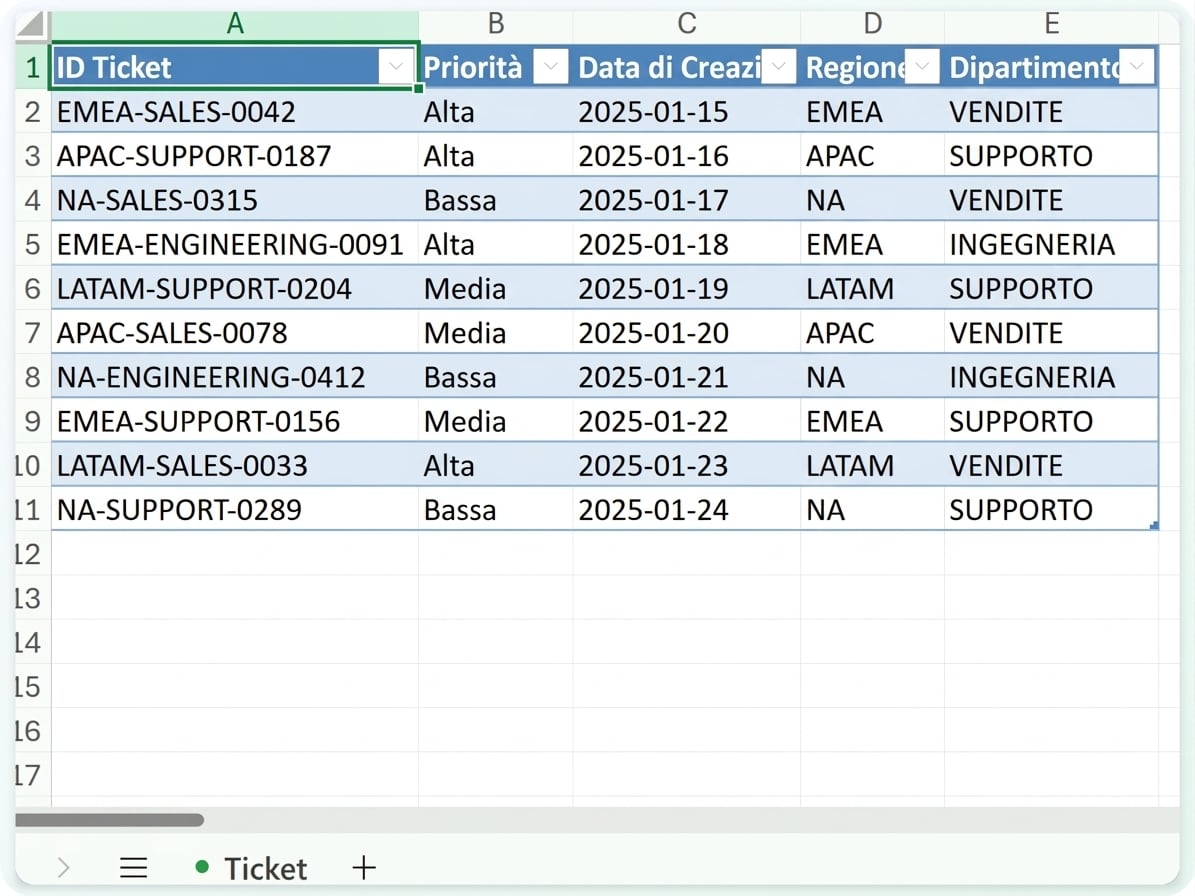Select cell NA-SALES-0315

[x=235, y=200]
